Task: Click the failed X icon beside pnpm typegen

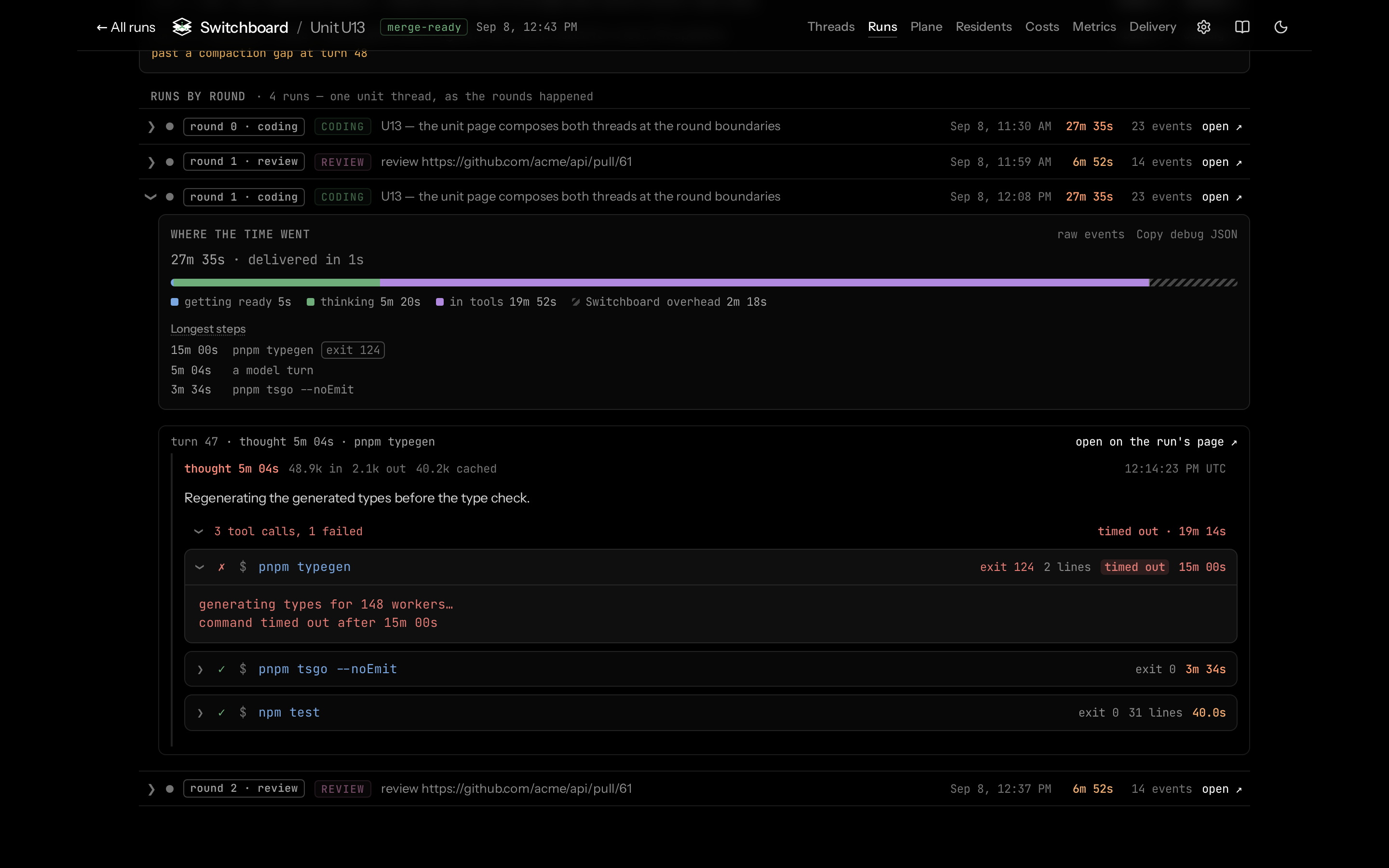Action: pyautogui.click(x=221, y=567)
